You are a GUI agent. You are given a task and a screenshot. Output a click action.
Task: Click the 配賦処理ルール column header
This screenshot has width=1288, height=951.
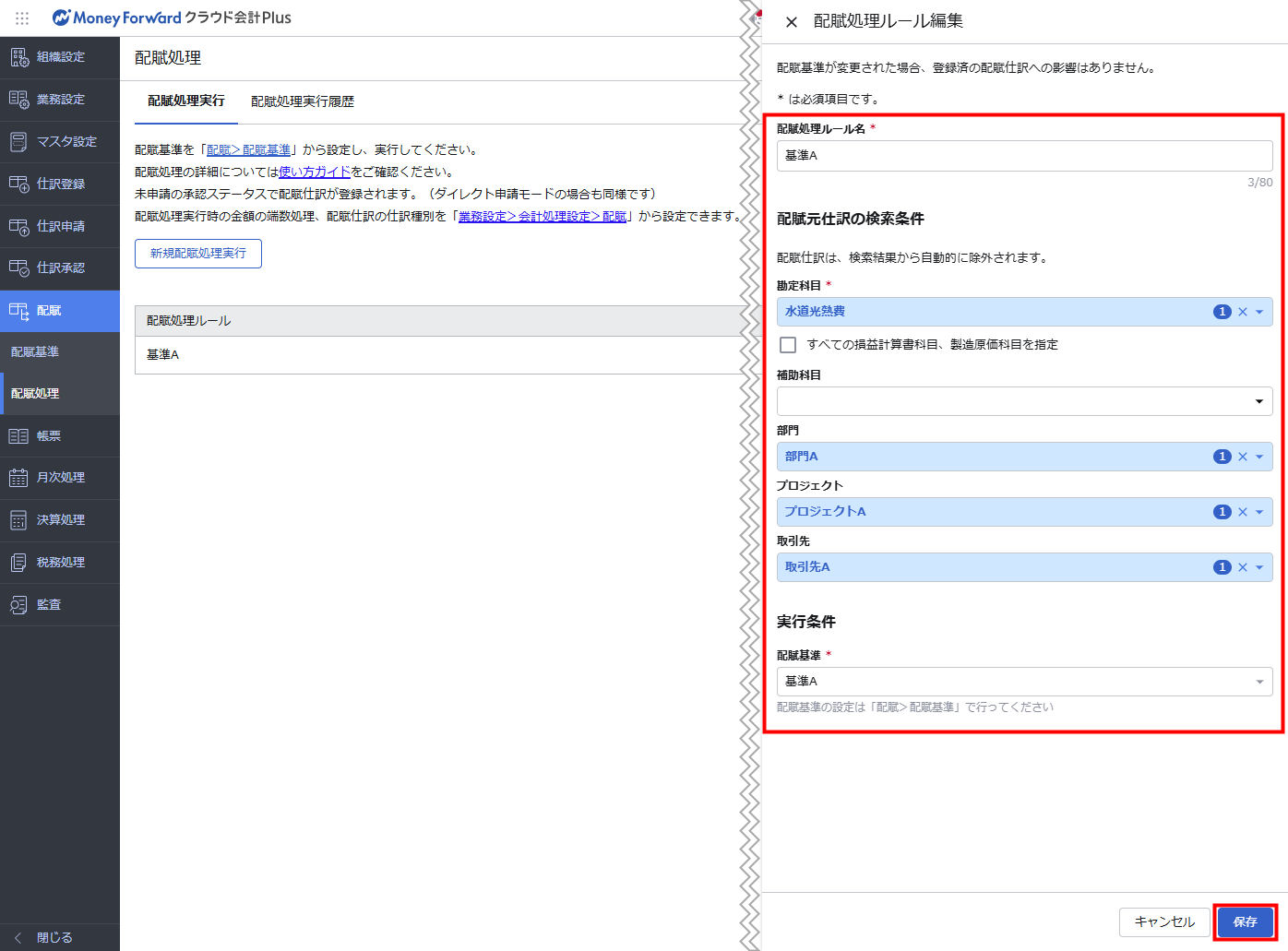(x=441, y=321)
